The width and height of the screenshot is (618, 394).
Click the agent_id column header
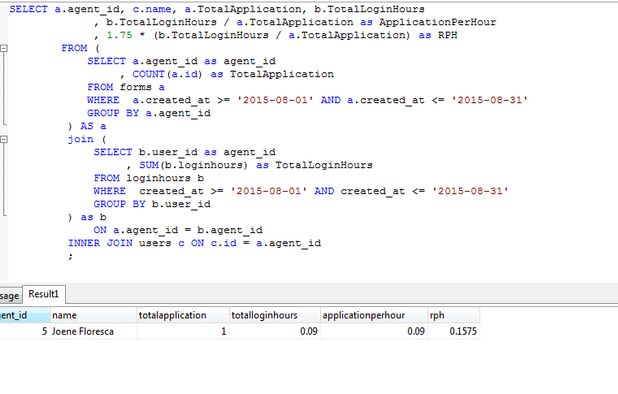pyautogui.click(x=24, y=315)
